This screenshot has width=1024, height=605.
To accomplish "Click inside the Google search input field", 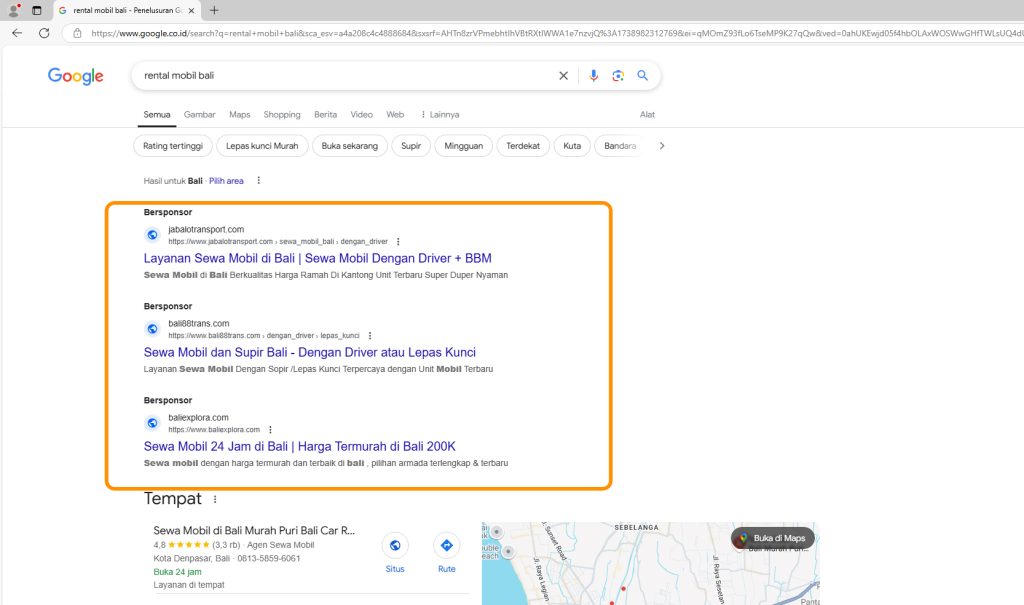I will (x=340, y=76).
